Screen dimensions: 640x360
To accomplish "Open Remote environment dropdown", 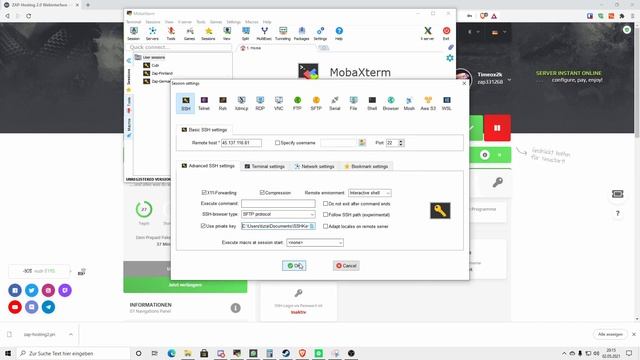I will (x=370, y=193).
